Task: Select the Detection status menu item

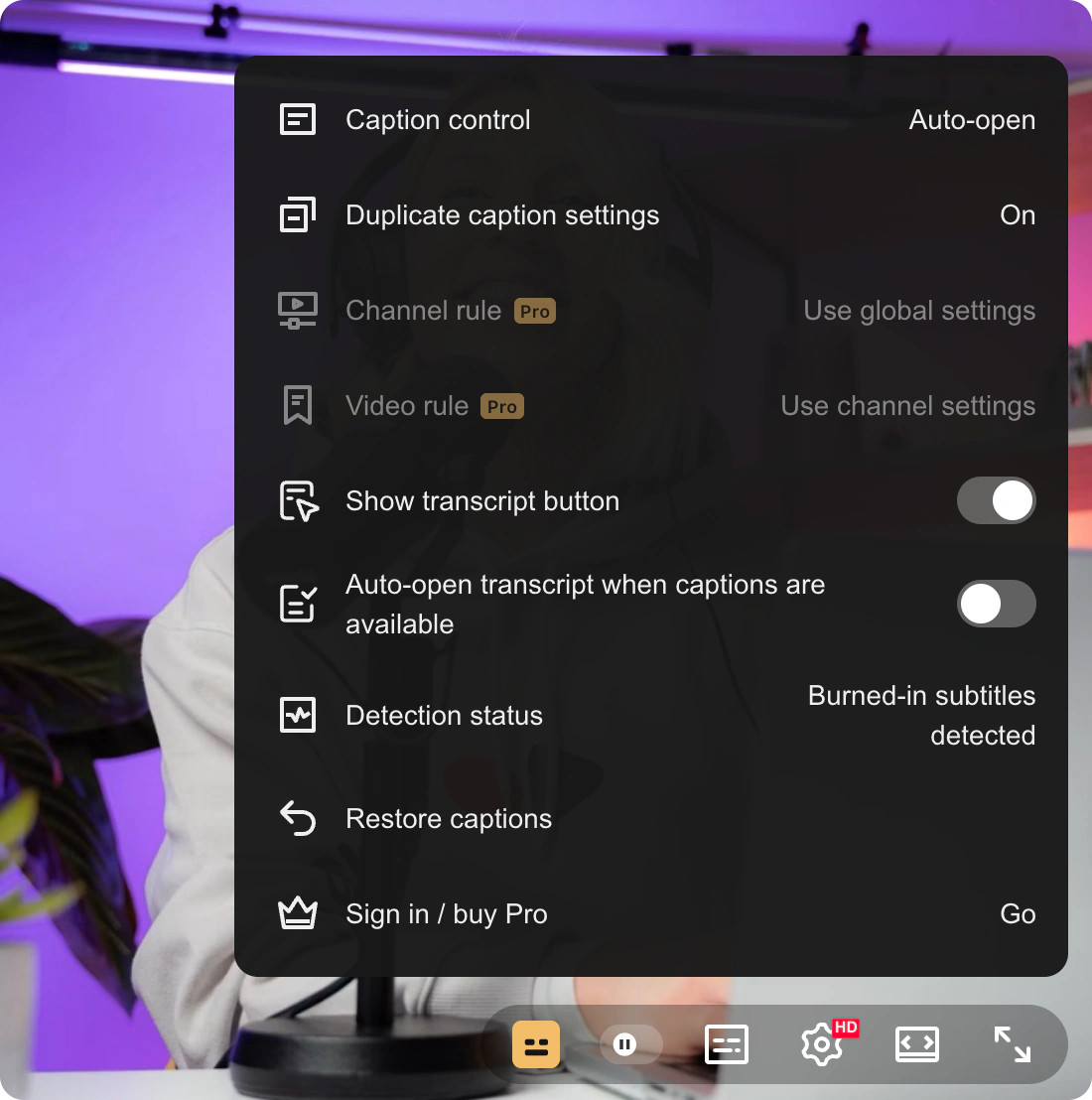Action: pos(651,715)
